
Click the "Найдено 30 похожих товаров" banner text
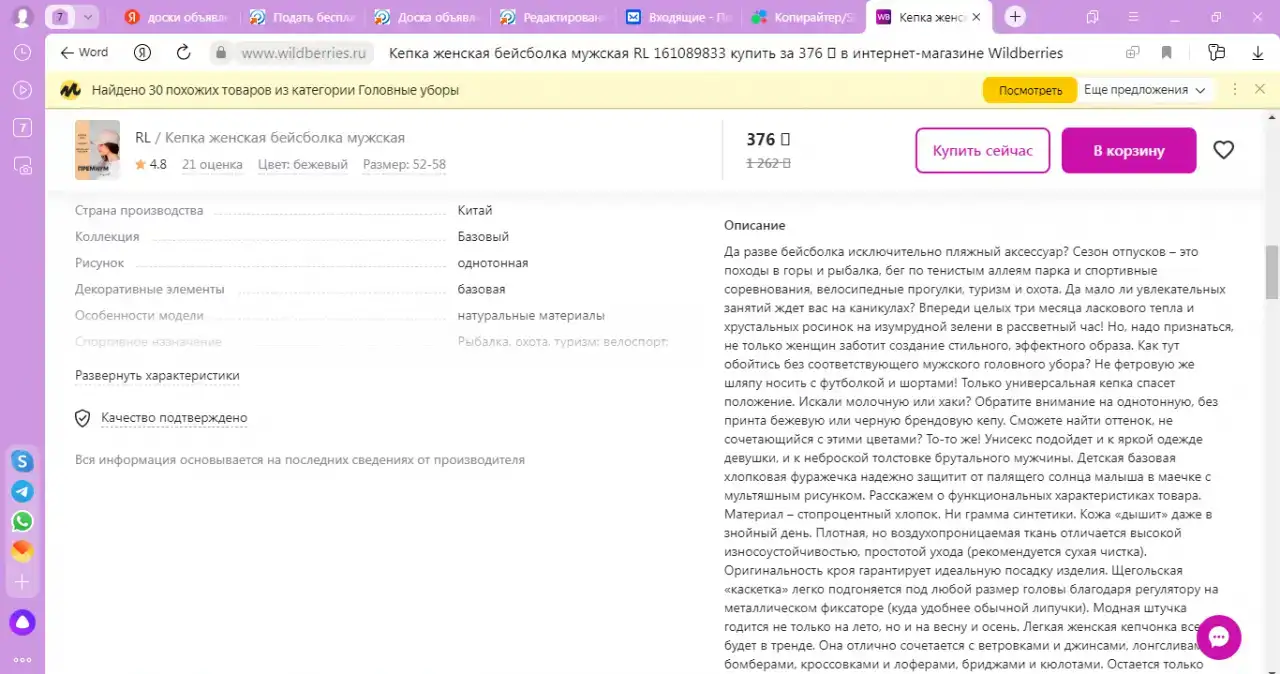(x=275, y=90)
